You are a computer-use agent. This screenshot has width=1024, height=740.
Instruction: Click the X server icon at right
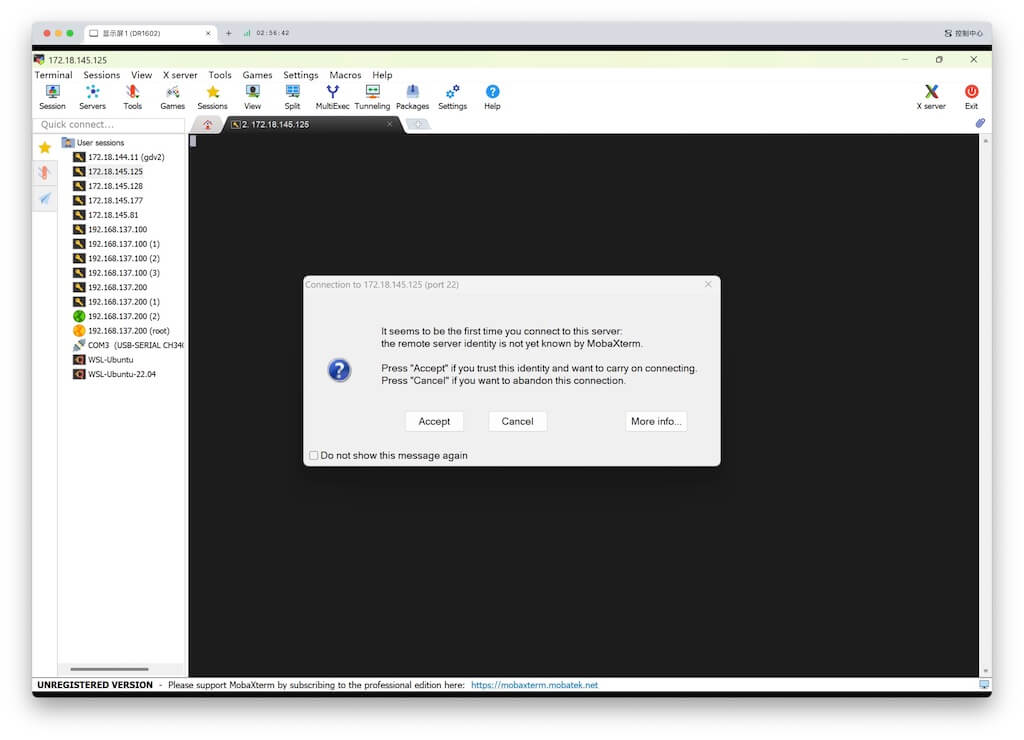coord(931,96)
